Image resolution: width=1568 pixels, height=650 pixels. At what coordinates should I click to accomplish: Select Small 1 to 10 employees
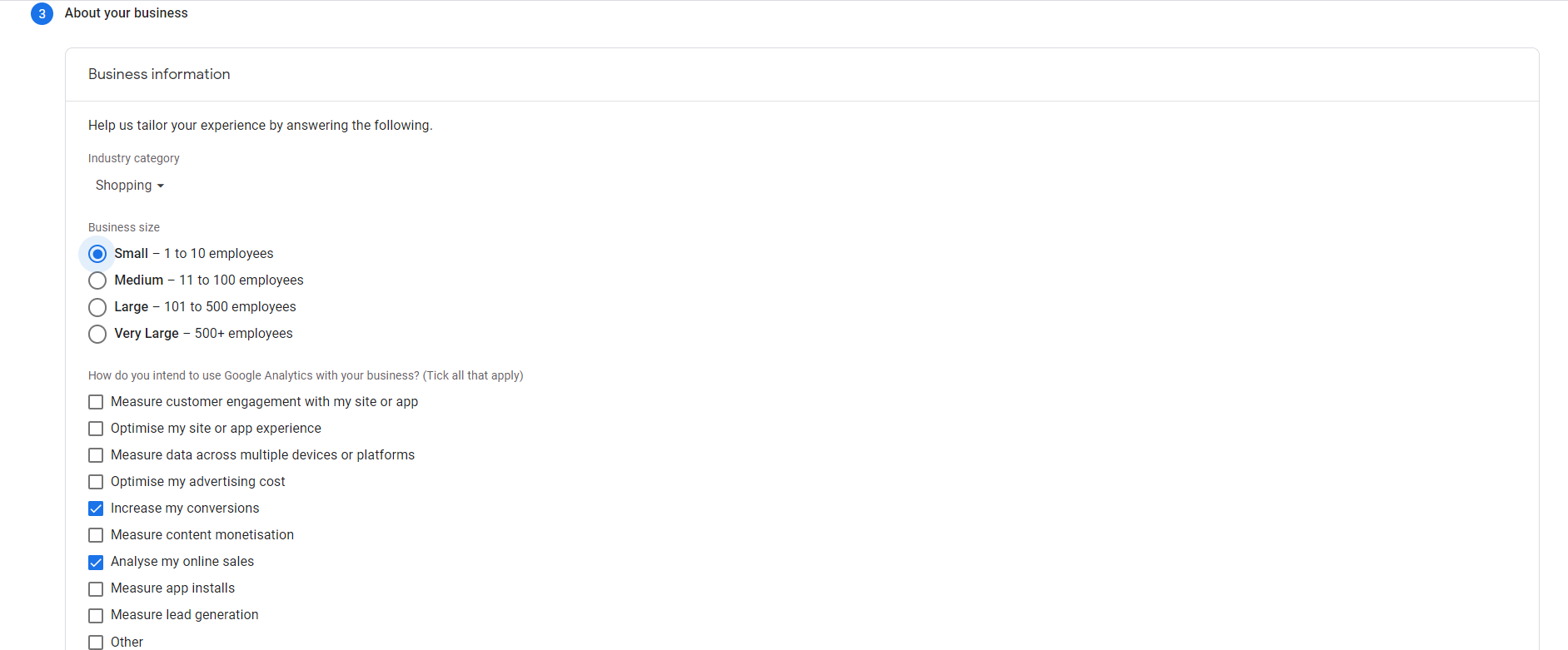click(x=97, y=254)
